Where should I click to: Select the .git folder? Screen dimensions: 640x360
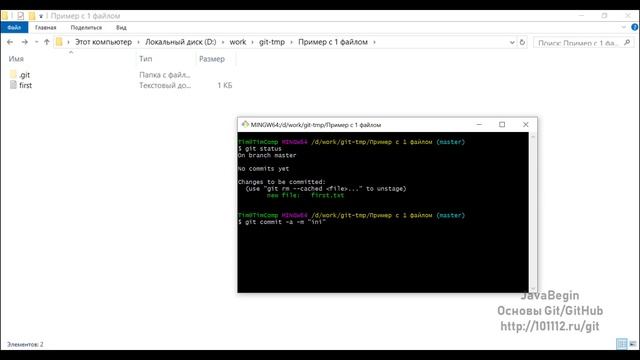tap(24, 75)
